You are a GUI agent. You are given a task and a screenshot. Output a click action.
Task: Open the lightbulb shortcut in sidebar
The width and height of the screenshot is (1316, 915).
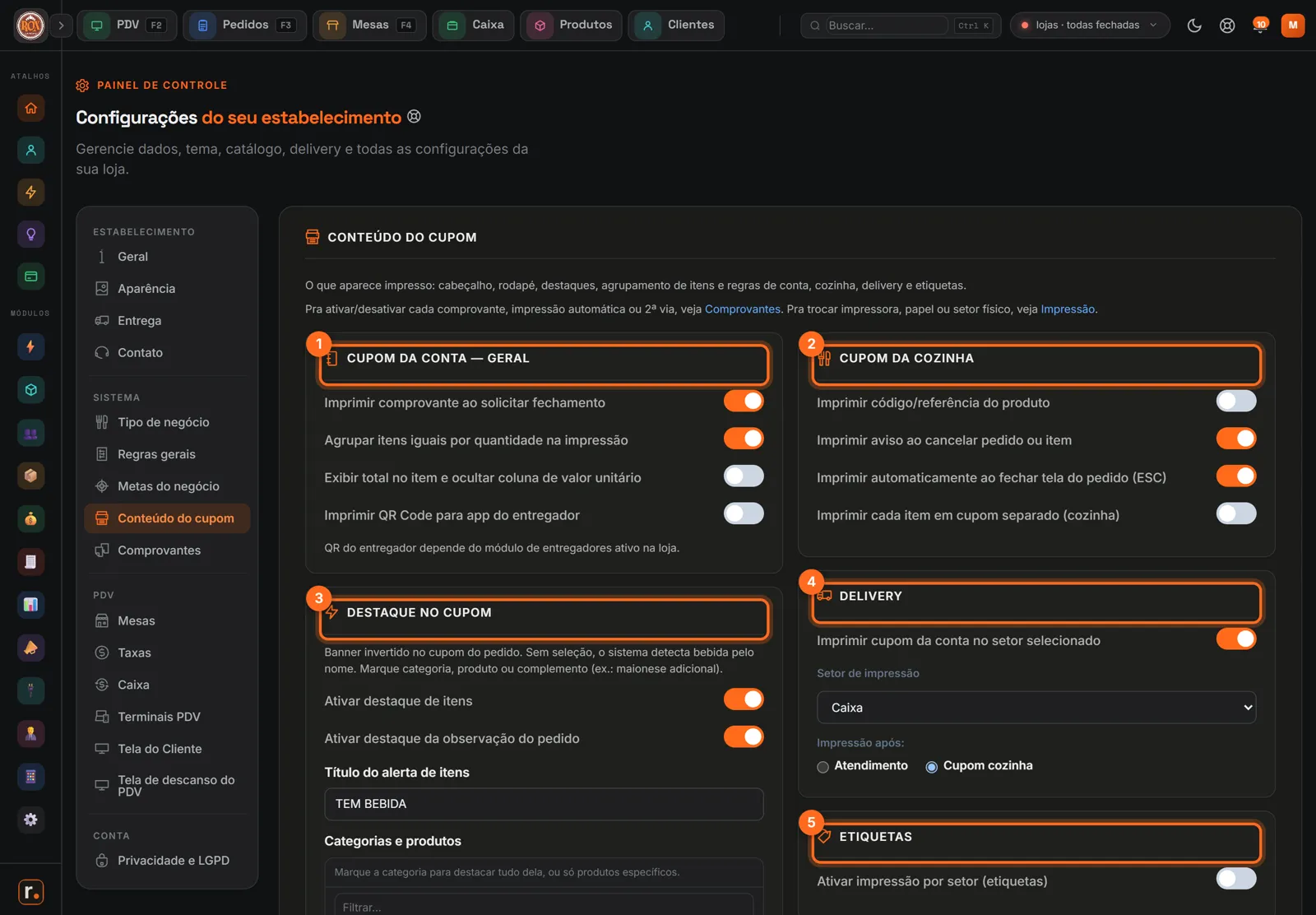click(x=30, y=235)
